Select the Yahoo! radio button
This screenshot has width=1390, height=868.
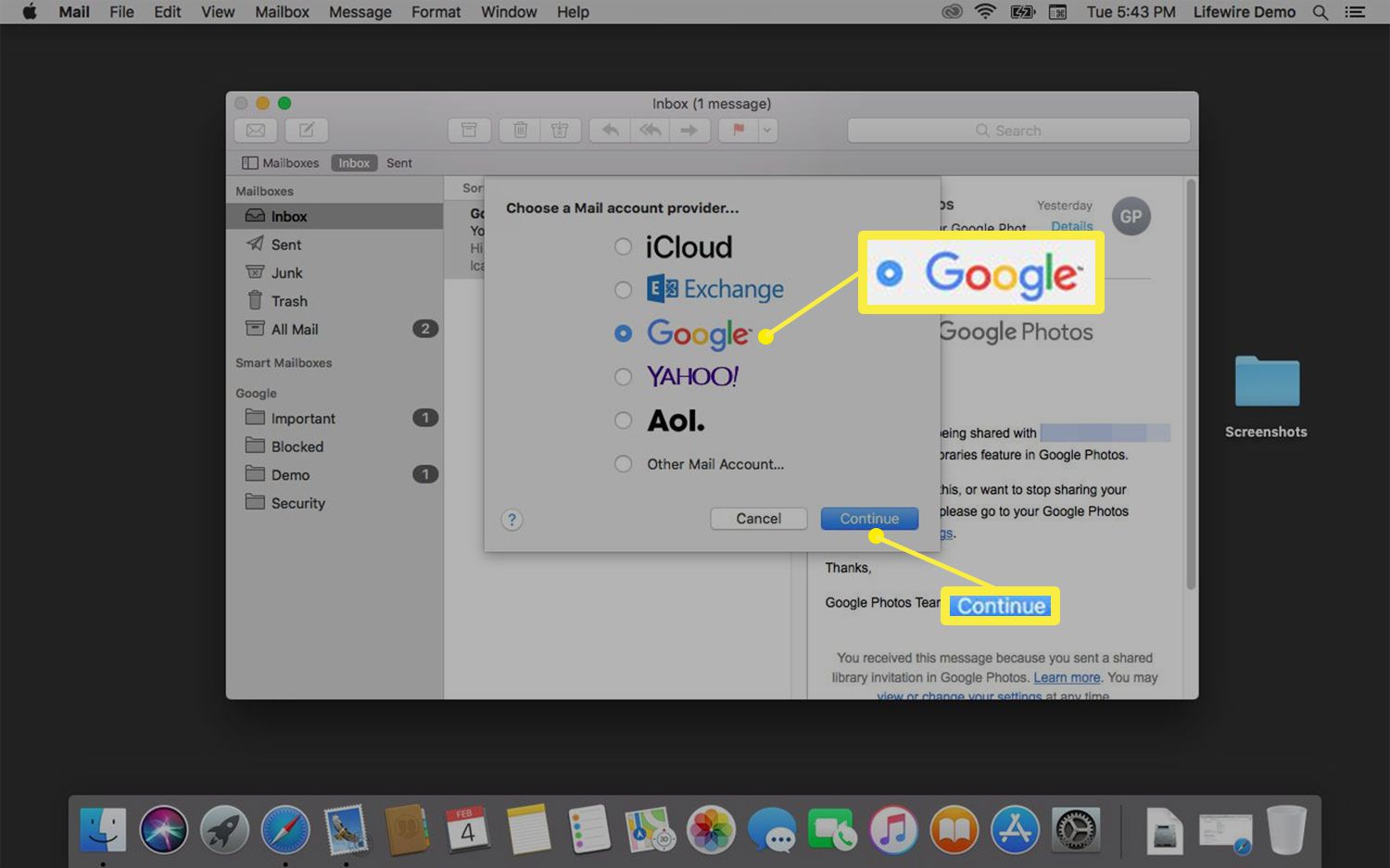(x=623, y=377)
